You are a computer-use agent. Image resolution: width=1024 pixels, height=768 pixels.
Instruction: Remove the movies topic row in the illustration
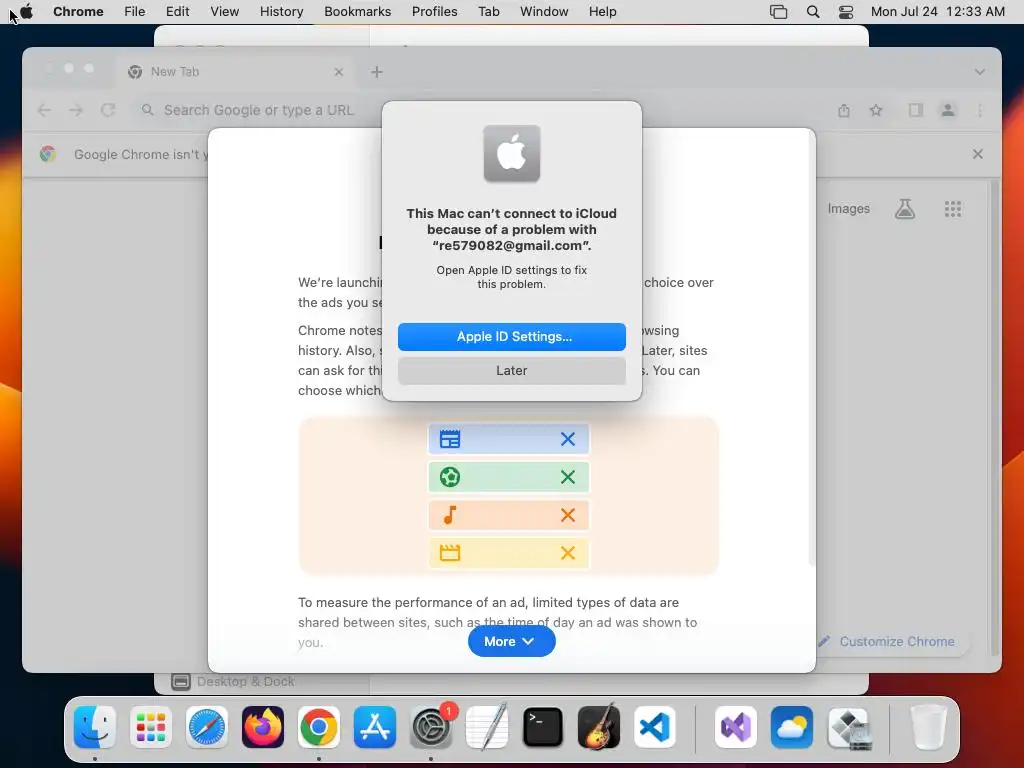tap(568, 553)
